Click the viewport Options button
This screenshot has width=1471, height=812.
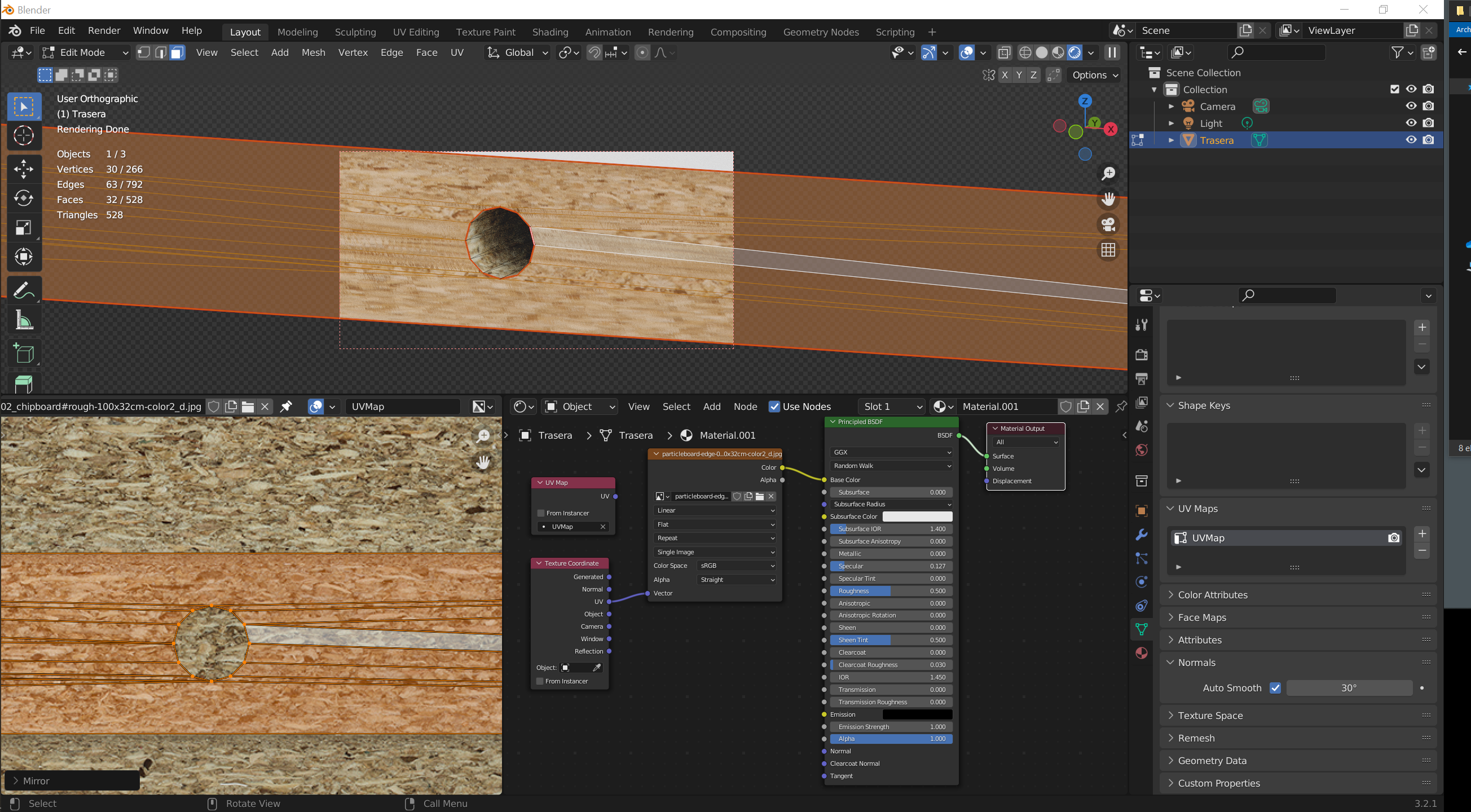tap(1094, 75)
